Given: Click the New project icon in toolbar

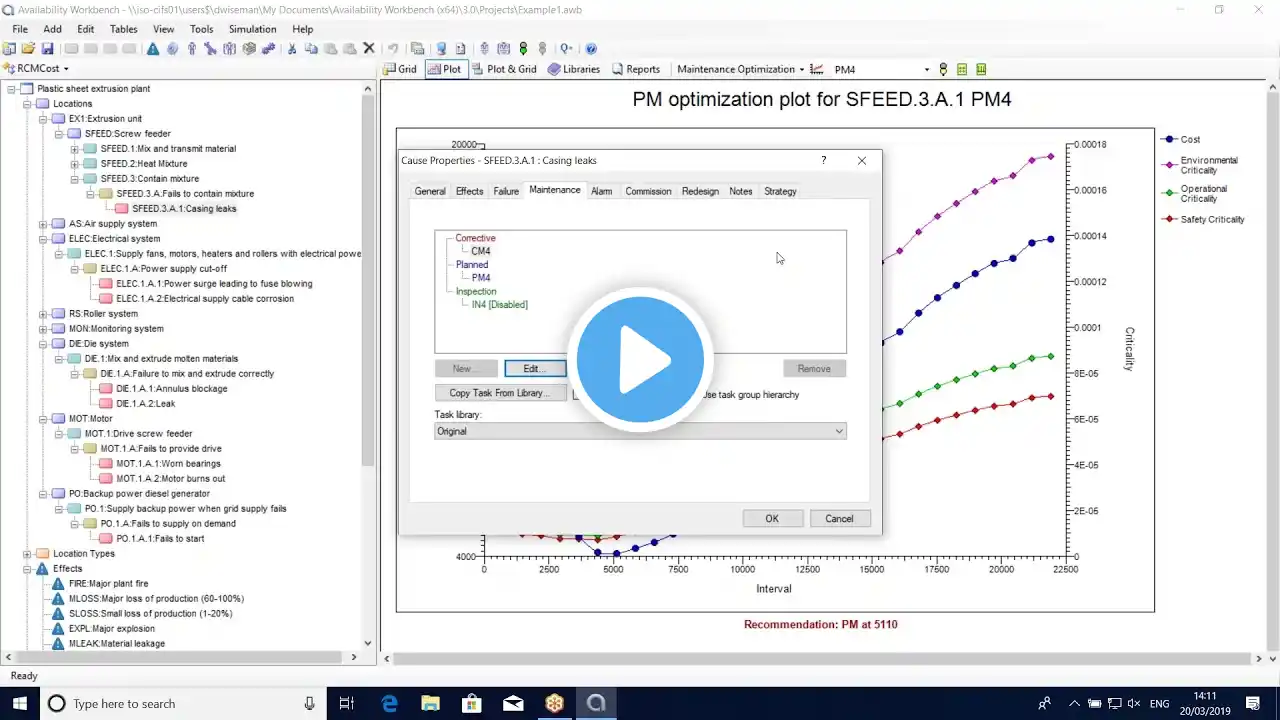Looking at the screenshot, I should click(9, 48).
